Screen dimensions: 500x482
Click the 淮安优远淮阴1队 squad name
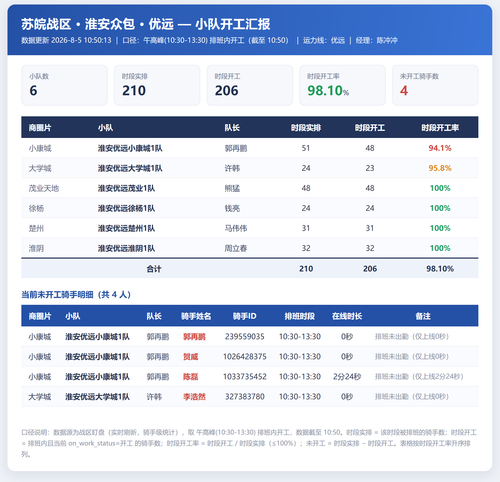126,248
